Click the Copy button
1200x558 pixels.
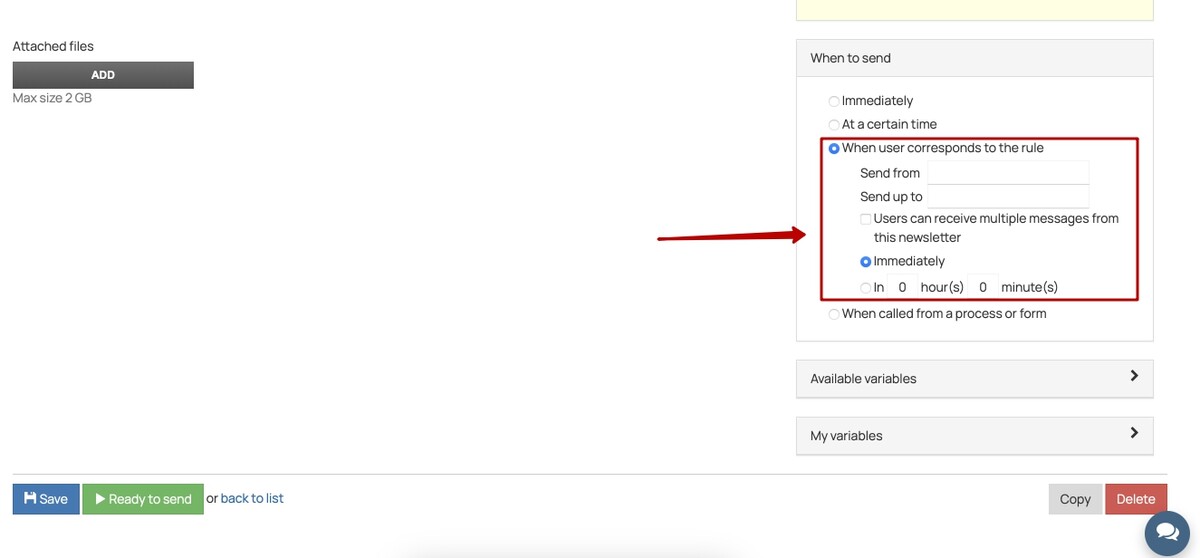point(1075,499)
